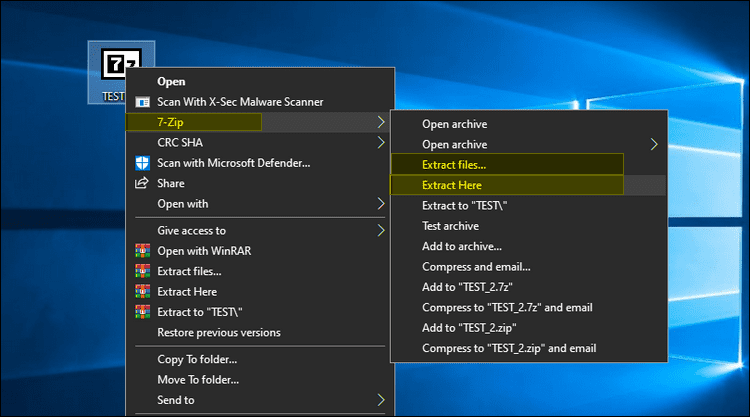Choose Open archive entry with submenu arrow
This screenshot has width=750, height=417.
(529, 144)
